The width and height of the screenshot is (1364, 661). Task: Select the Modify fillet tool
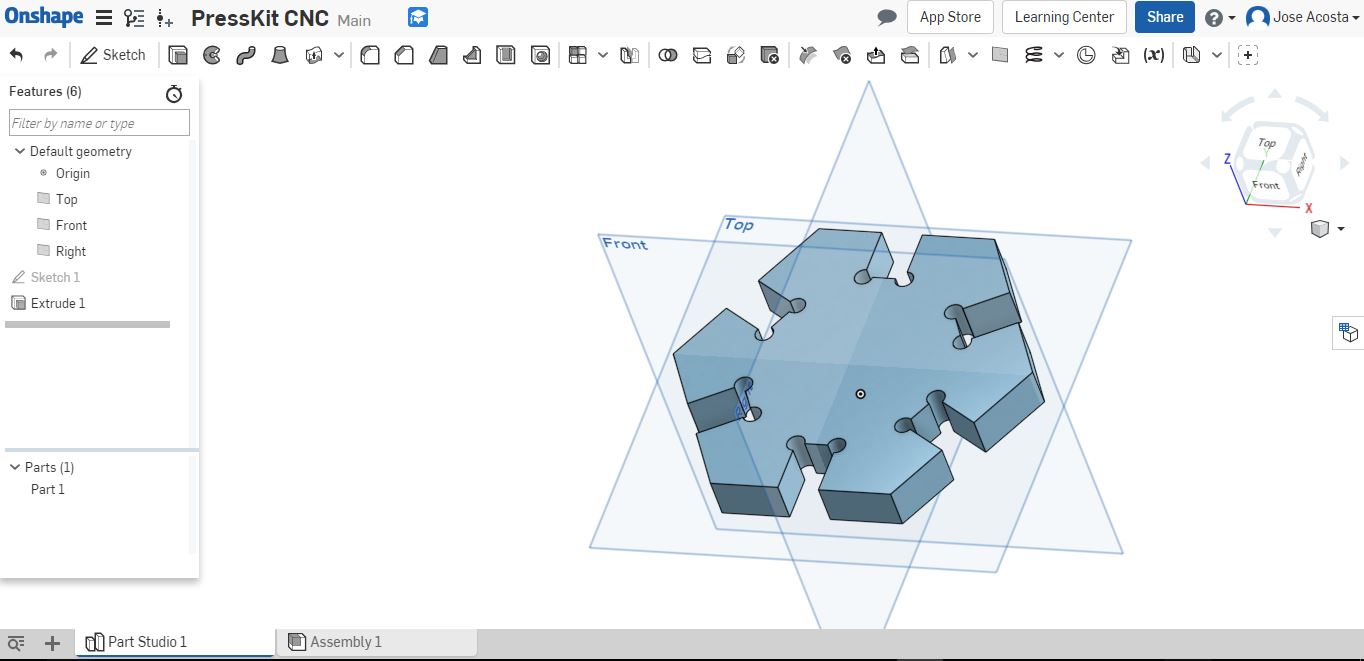click(808, 55)
